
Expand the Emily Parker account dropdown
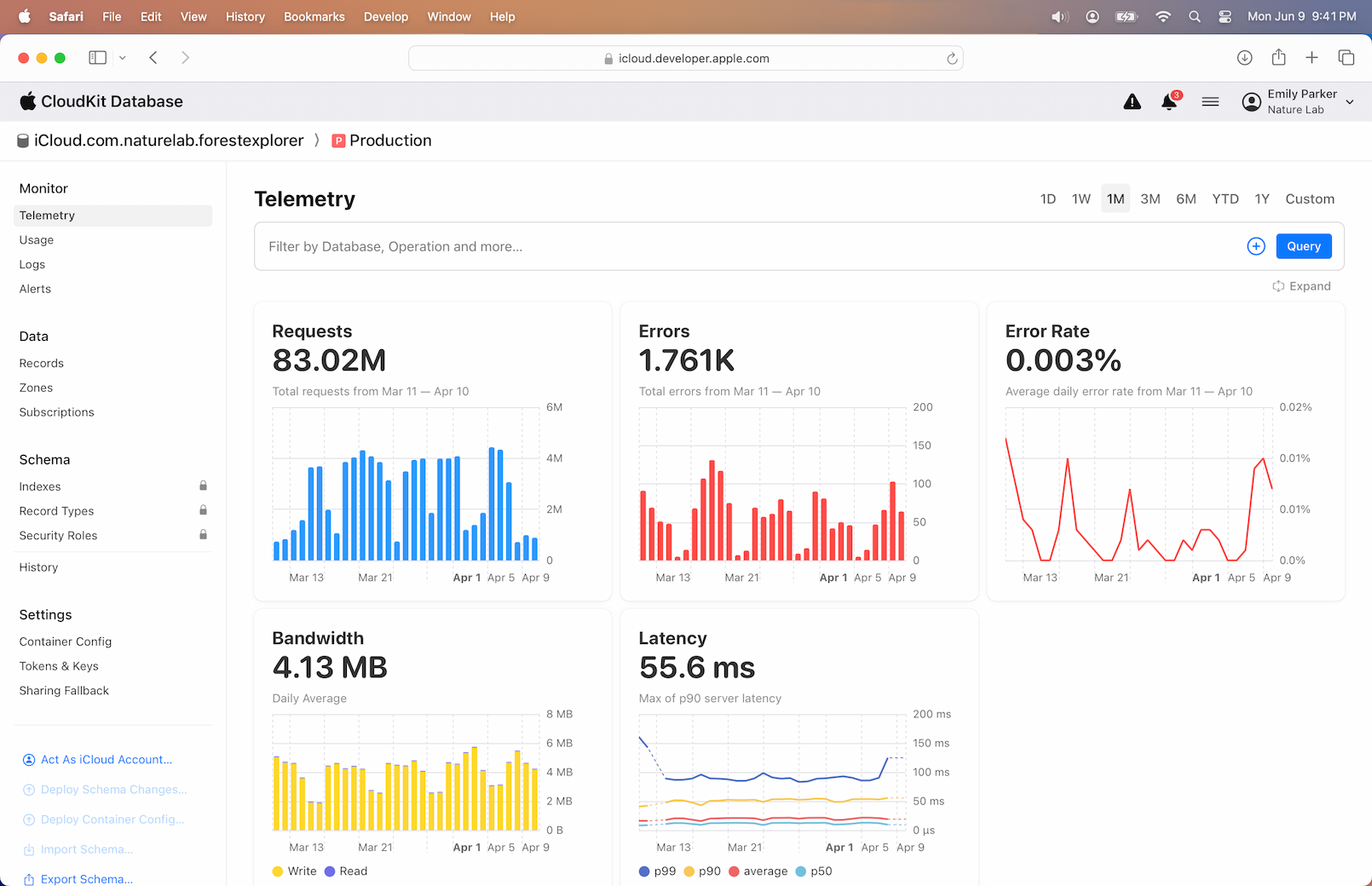[x=1349, y=102]
